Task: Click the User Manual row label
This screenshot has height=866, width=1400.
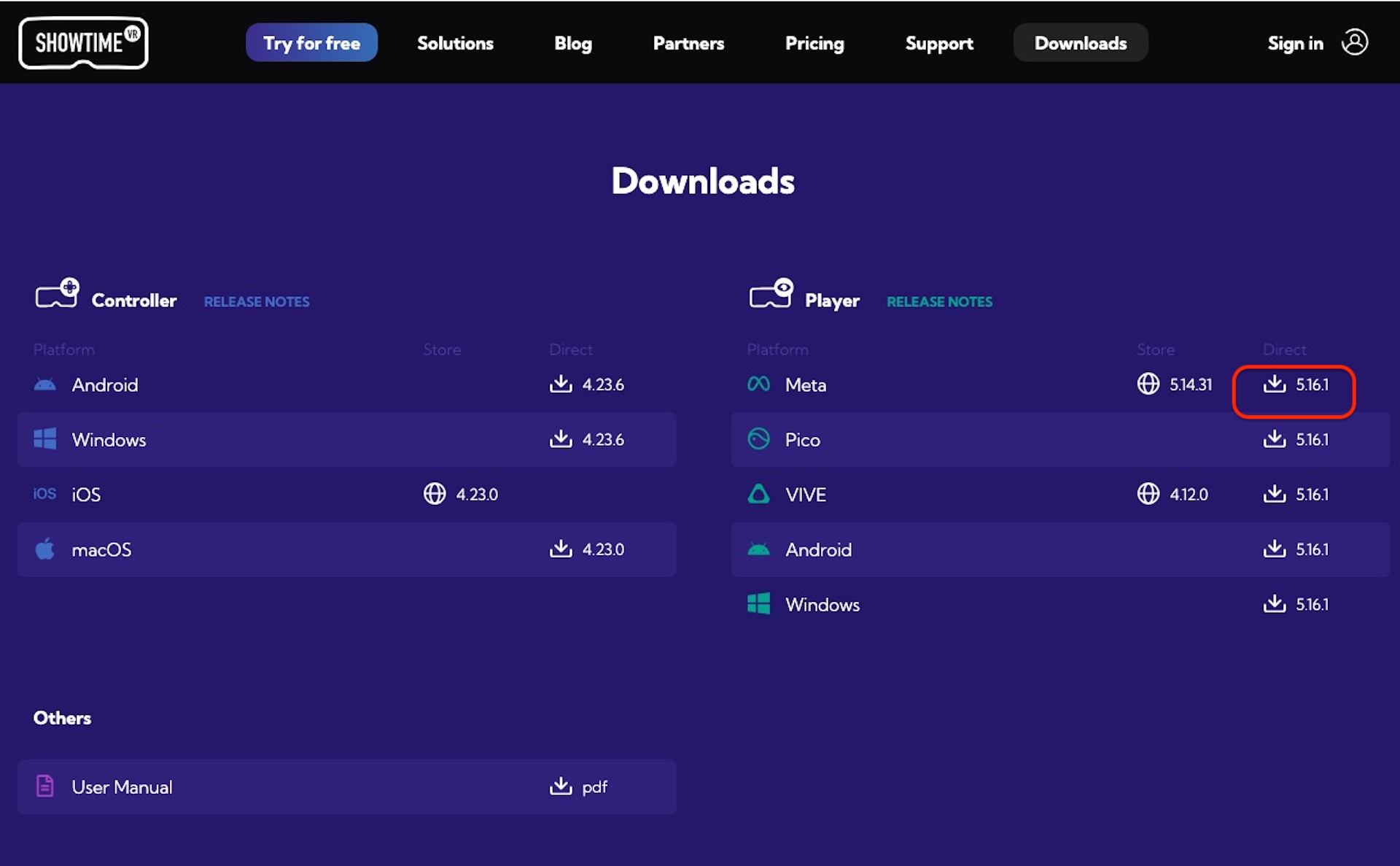Action: point(122,787)
